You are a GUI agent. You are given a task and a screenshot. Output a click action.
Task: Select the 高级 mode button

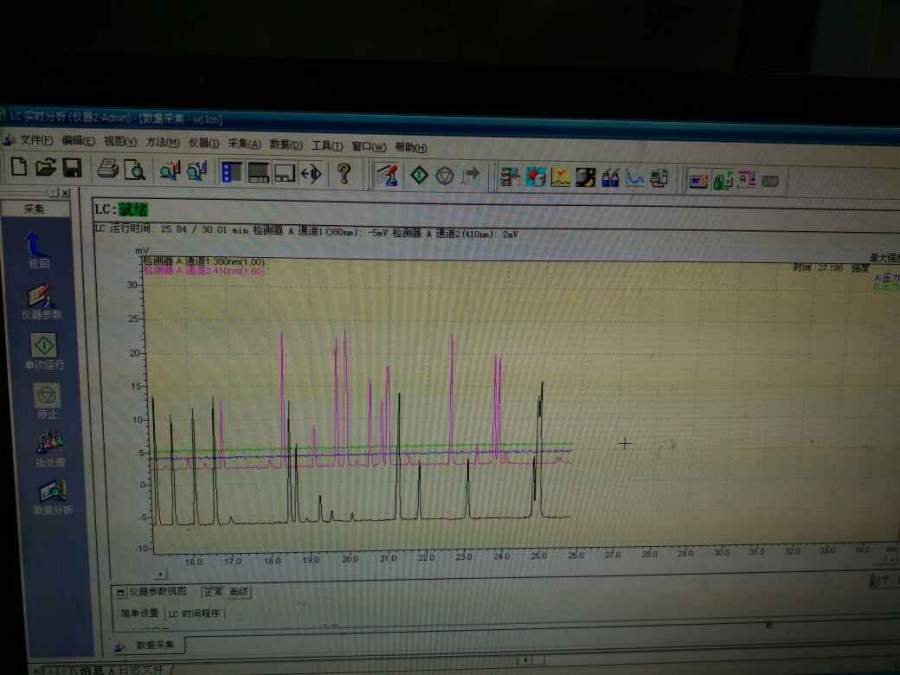(x=238, y=591)
